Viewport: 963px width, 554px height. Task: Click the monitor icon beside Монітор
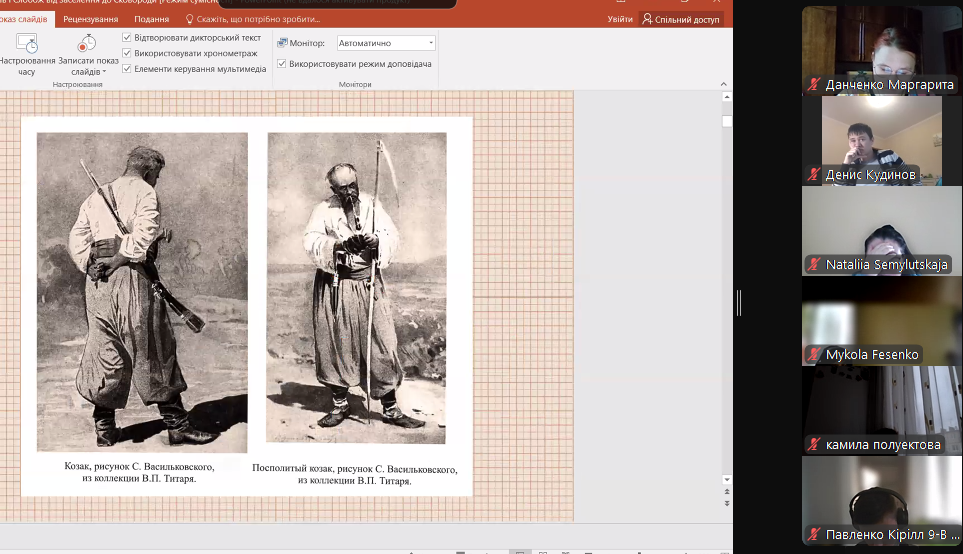pyautogui.click(x=283, y=43)
